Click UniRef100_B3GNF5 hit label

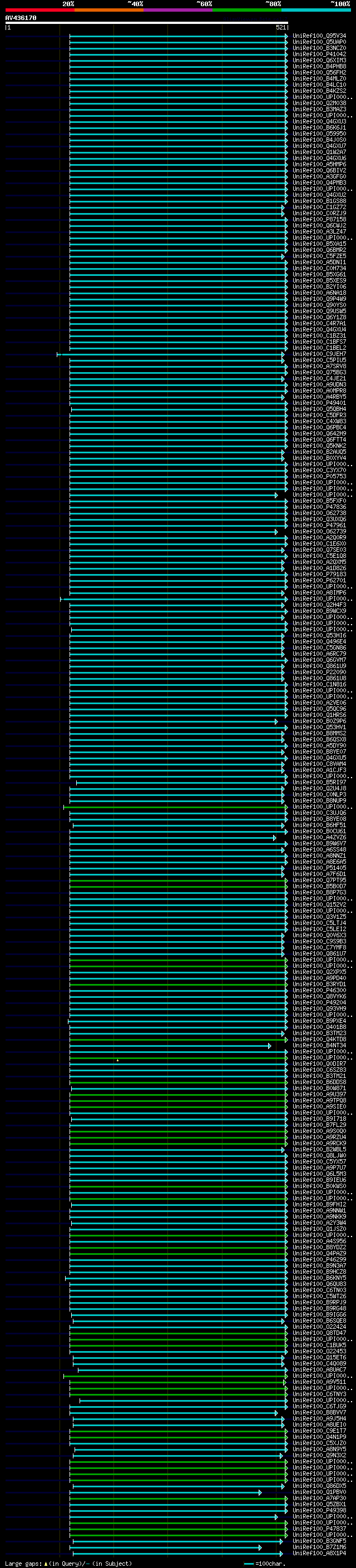pos(319,1541)
